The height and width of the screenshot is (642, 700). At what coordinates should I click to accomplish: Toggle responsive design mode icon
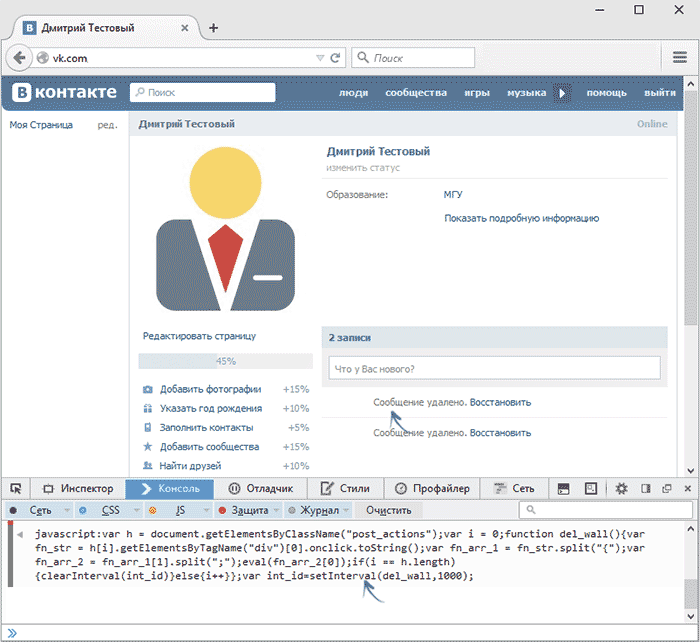click(x=591, y=488)
